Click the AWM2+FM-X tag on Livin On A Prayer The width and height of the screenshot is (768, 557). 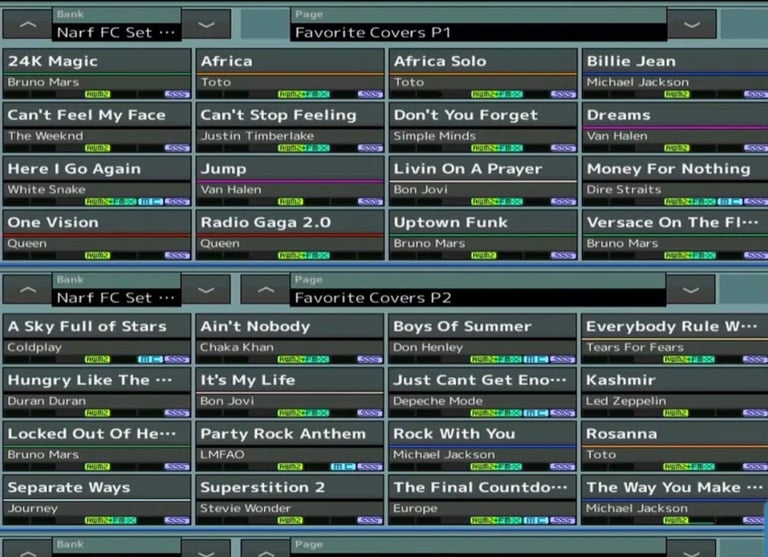497,201
